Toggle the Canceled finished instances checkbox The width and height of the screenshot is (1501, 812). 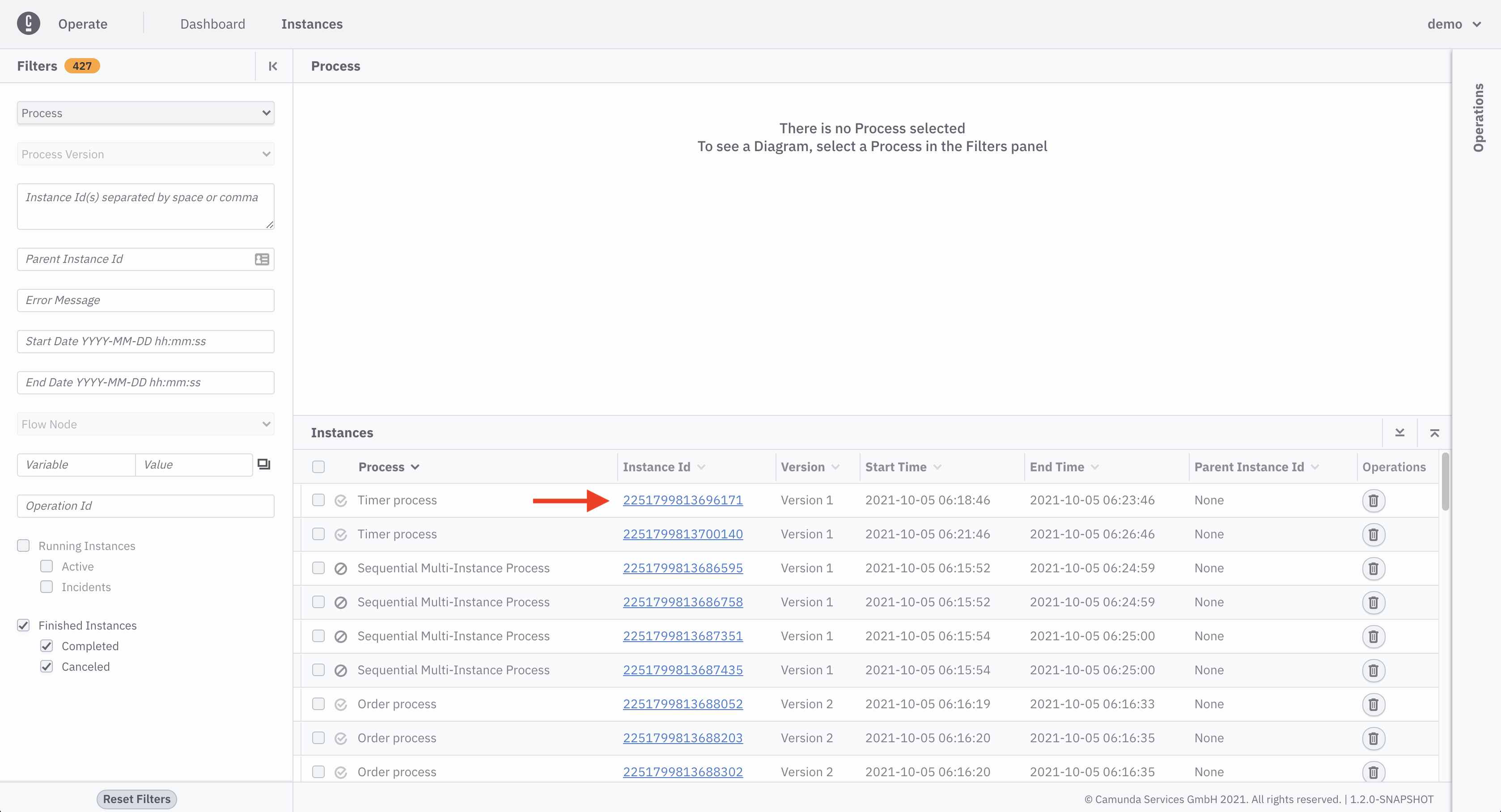click(x=47, y=666)
